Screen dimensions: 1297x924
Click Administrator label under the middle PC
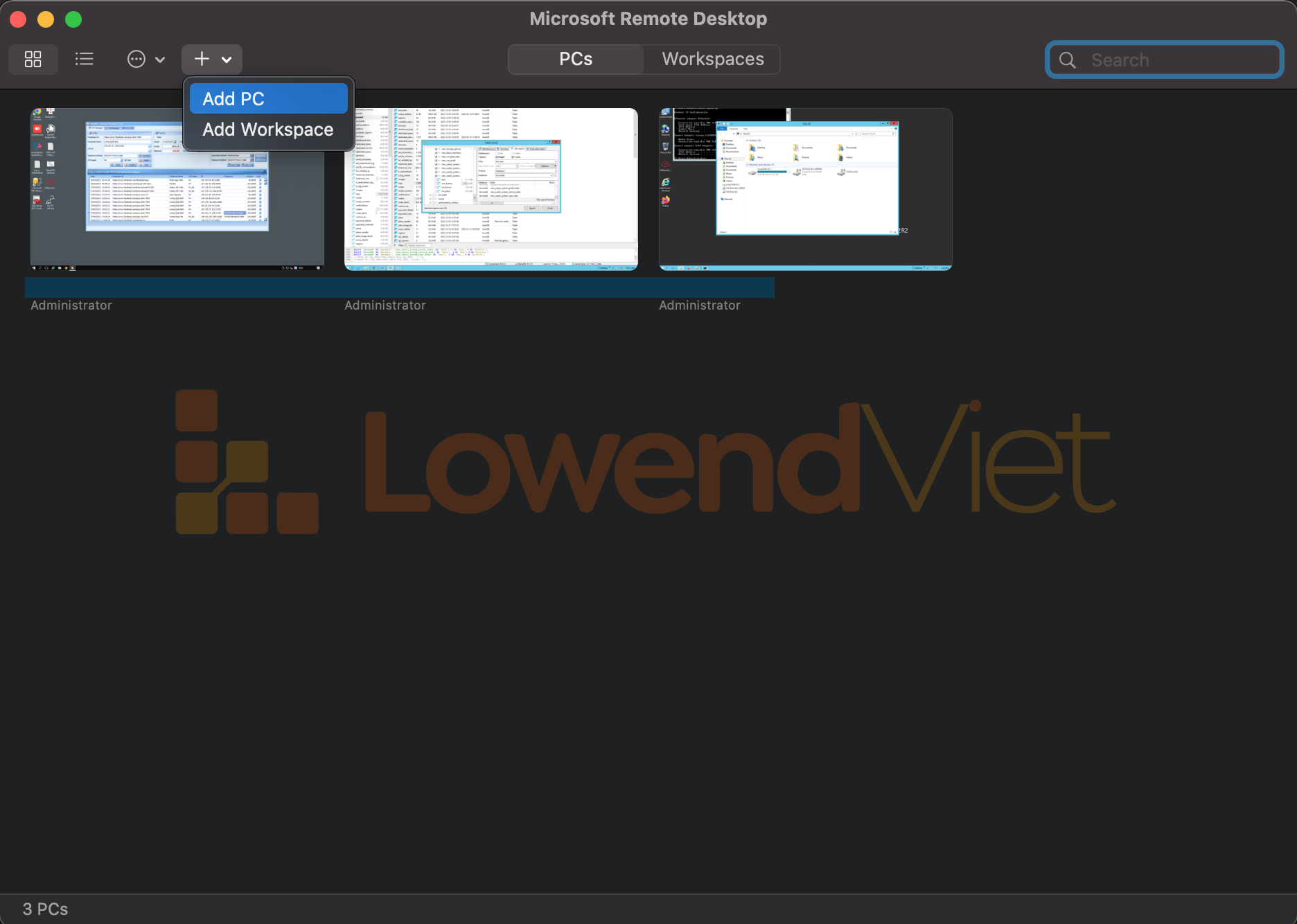385,305
